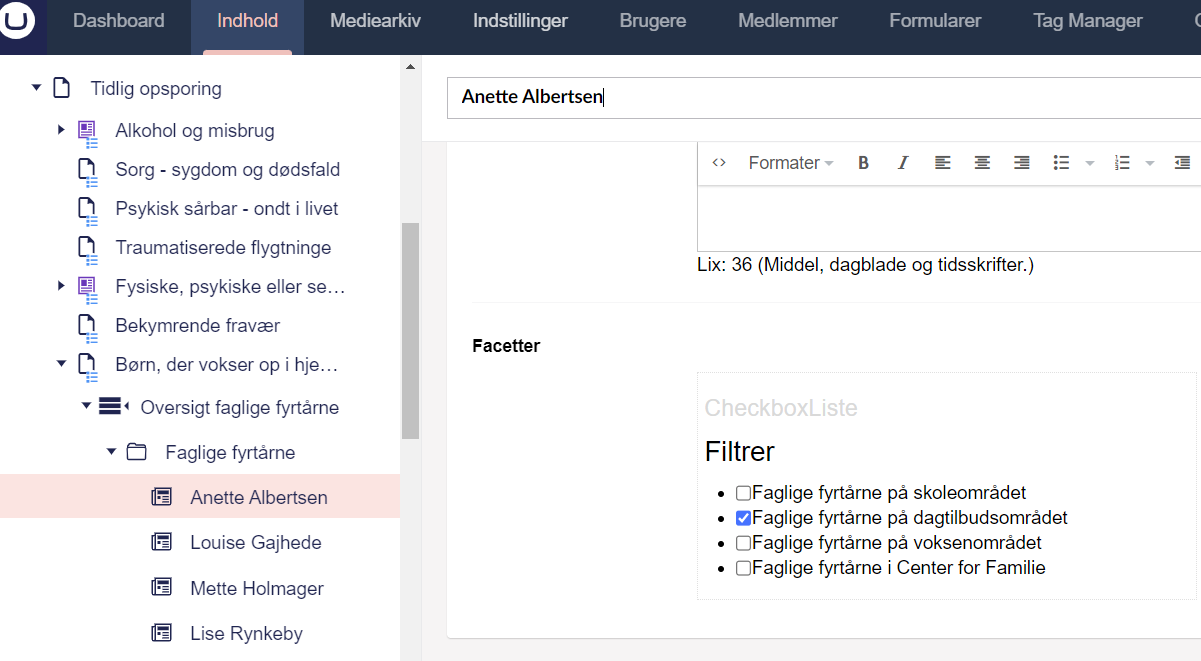The height and width of the screenshot is (661, 1201).
Task: Center align text in the editor
Action: point(982,163)
